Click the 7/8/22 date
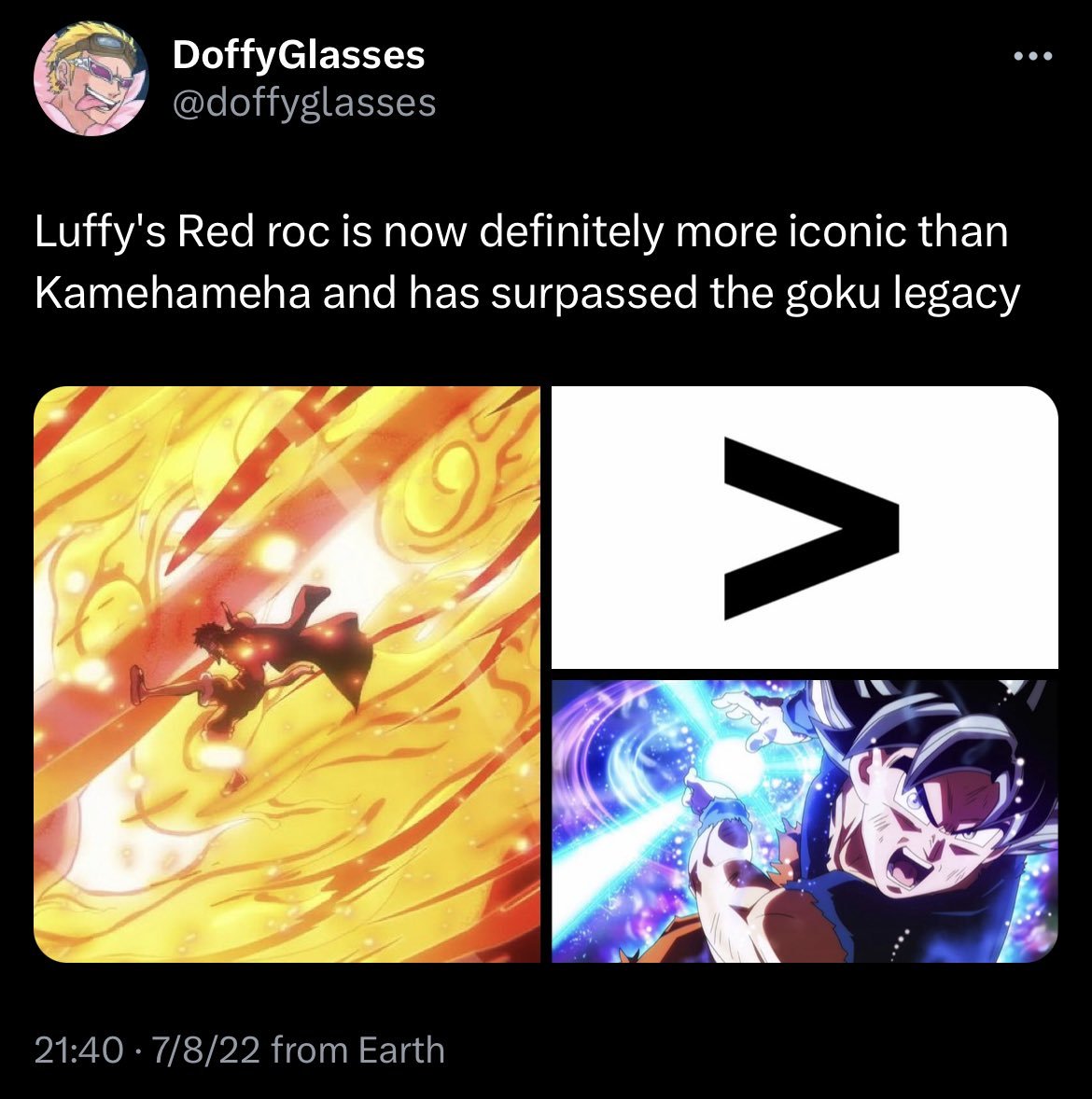The image size is (1092, 1099). coord(204,1050)
